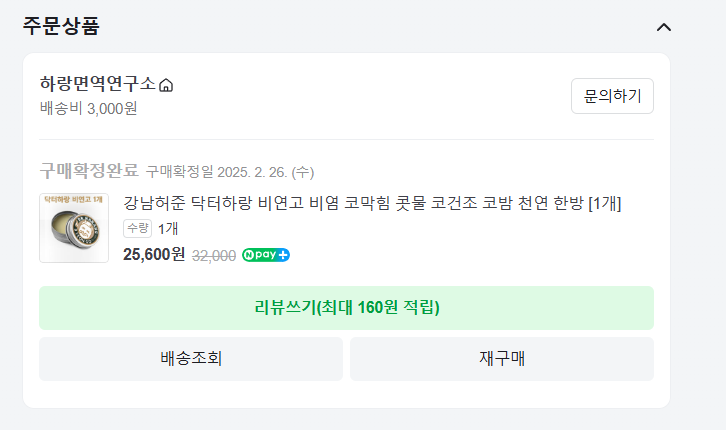
Task: Click the 160원 reward amount in review button
Action: pyautogui.click(x=378, y=308)
